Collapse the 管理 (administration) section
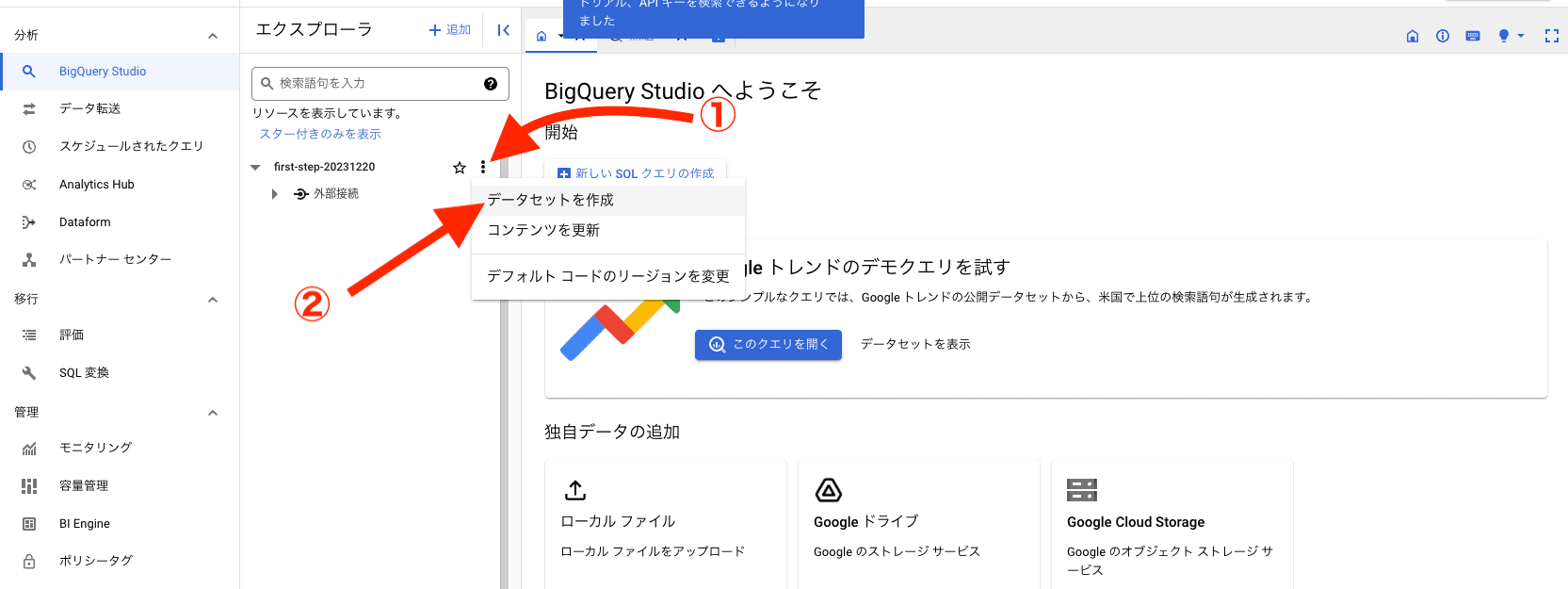Screen dimensions: 1568x589 [x=213, y=413]
